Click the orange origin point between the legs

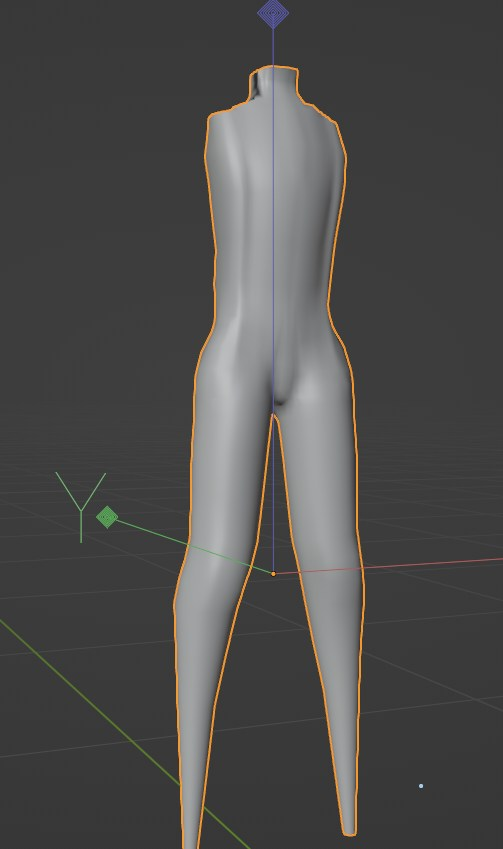[273, 573]
